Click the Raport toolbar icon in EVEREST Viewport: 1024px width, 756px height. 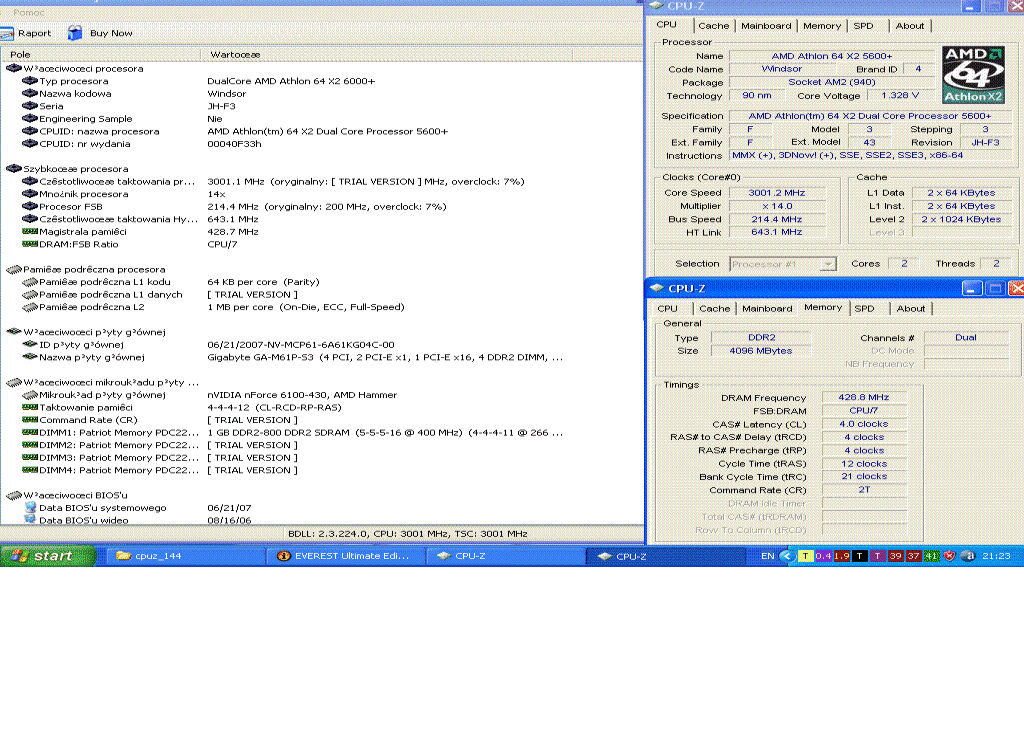pyautogui.click(x=7, y=33)
